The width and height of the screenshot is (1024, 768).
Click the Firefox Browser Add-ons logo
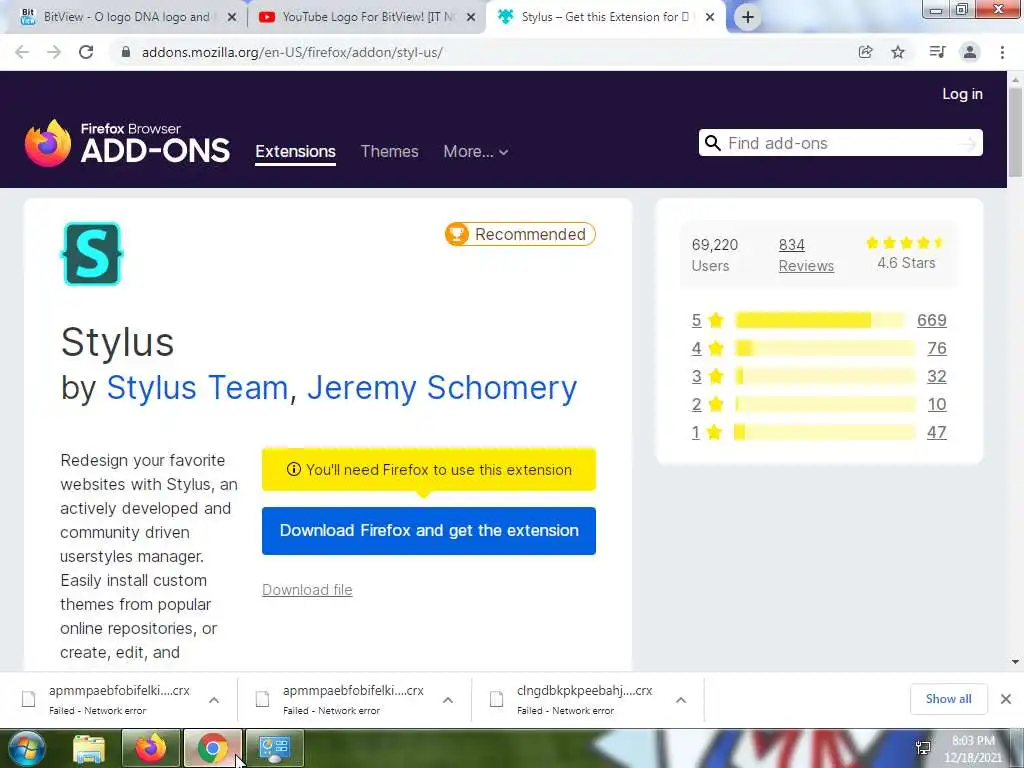click(127, 142)
